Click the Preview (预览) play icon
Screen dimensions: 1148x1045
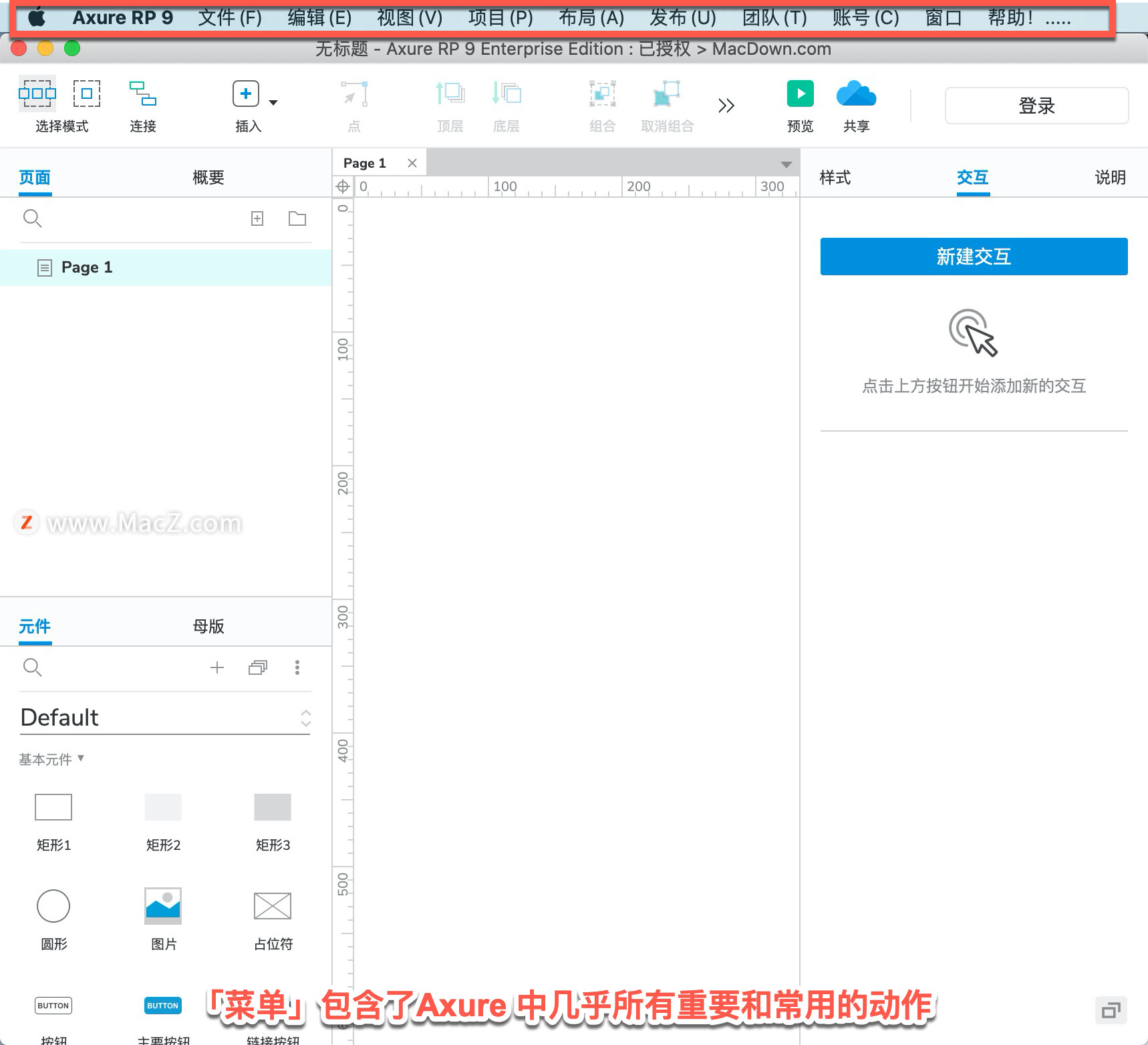point(801,94)
